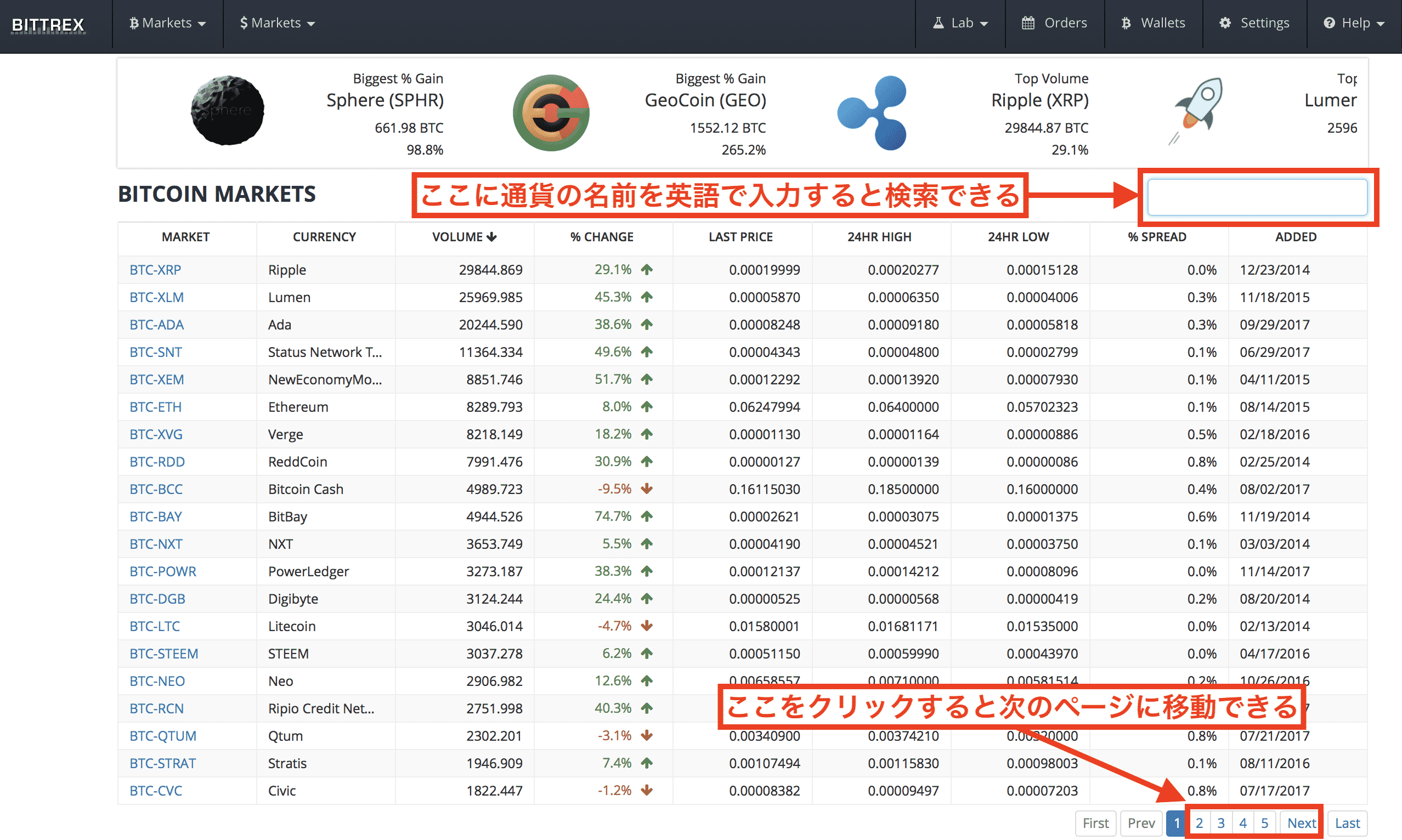Expand the Help dropdown menu

[x=1354, y=23]
